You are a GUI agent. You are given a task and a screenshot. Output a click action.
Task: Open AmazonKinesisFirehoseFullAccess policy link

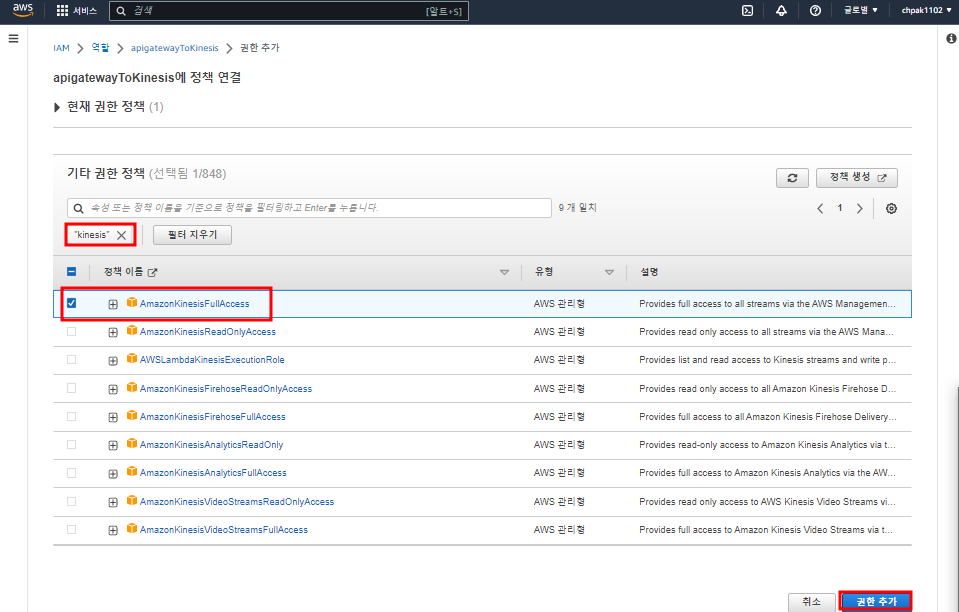click(x=213, y=417)
